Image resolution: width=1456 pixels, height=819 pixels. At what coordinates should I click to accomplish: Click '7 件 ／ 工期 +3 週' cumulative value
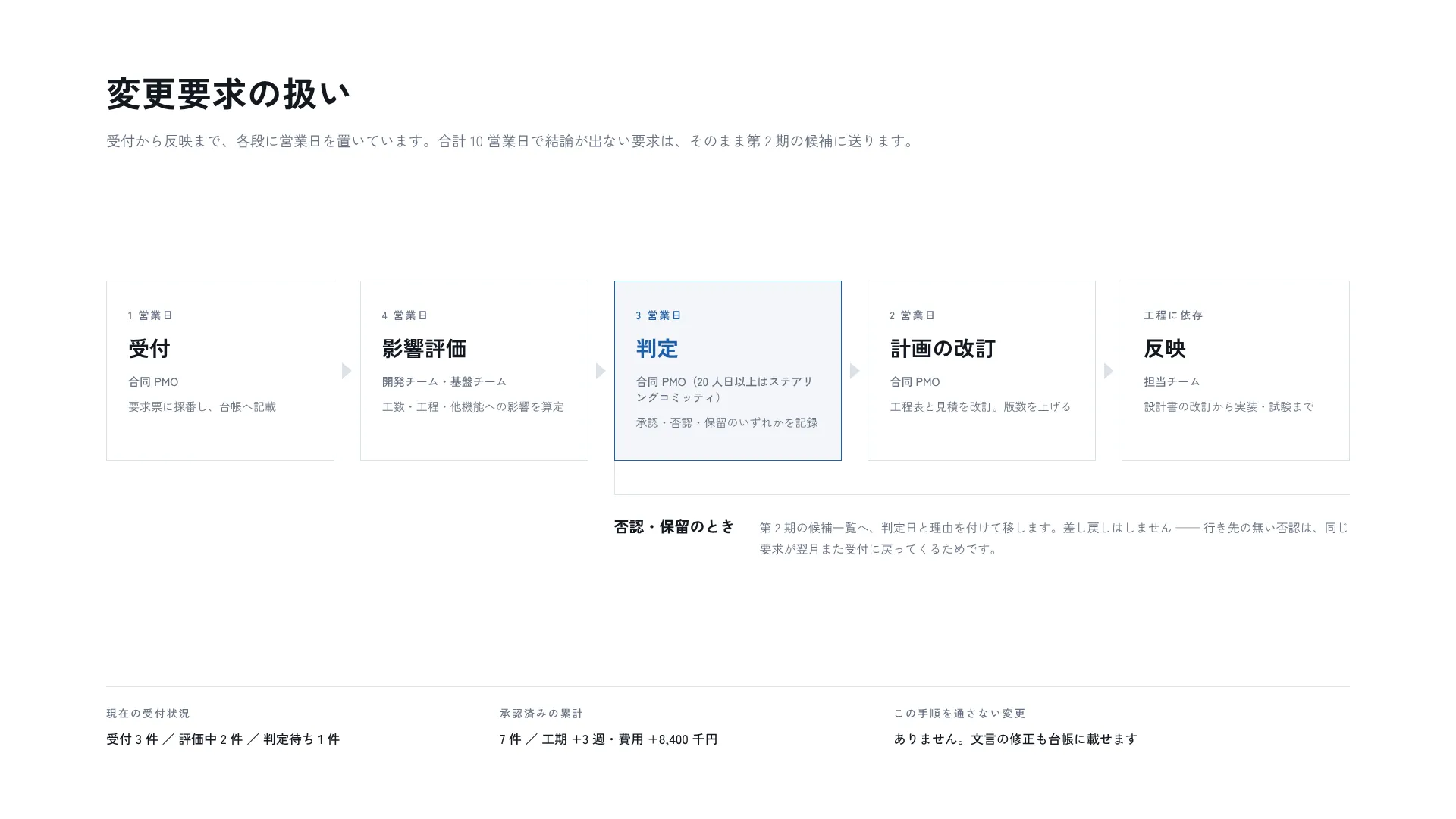click(551, 739)
